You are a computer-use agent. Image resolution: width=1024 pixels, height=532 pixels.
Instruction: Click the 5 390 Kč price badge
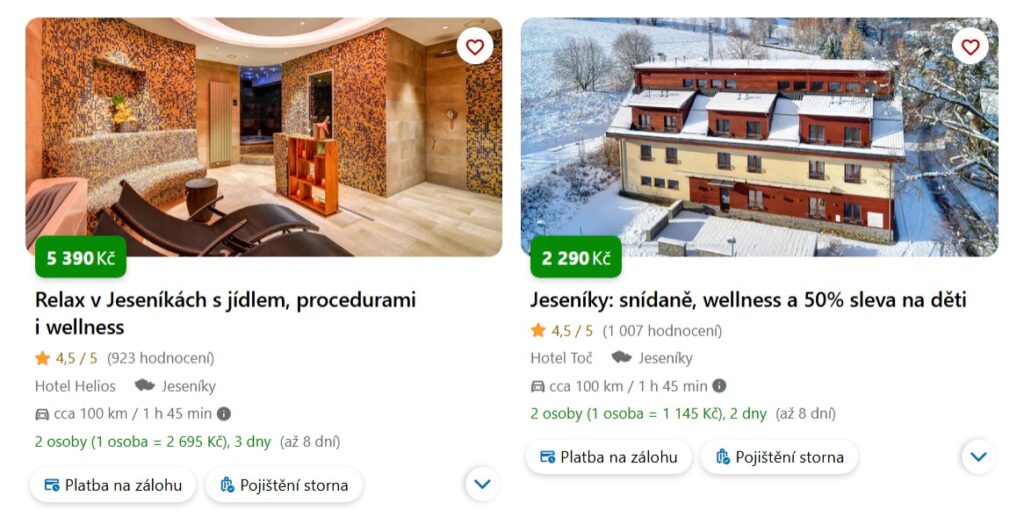click(80, 258)
